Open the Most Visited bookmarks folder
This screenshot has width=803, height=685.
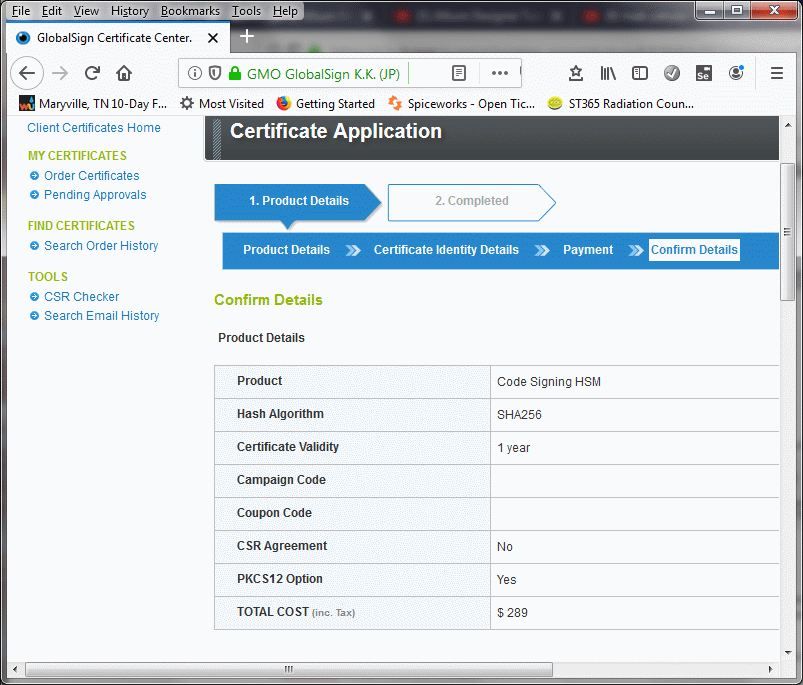pyautogui.click(x=222, y=103)
